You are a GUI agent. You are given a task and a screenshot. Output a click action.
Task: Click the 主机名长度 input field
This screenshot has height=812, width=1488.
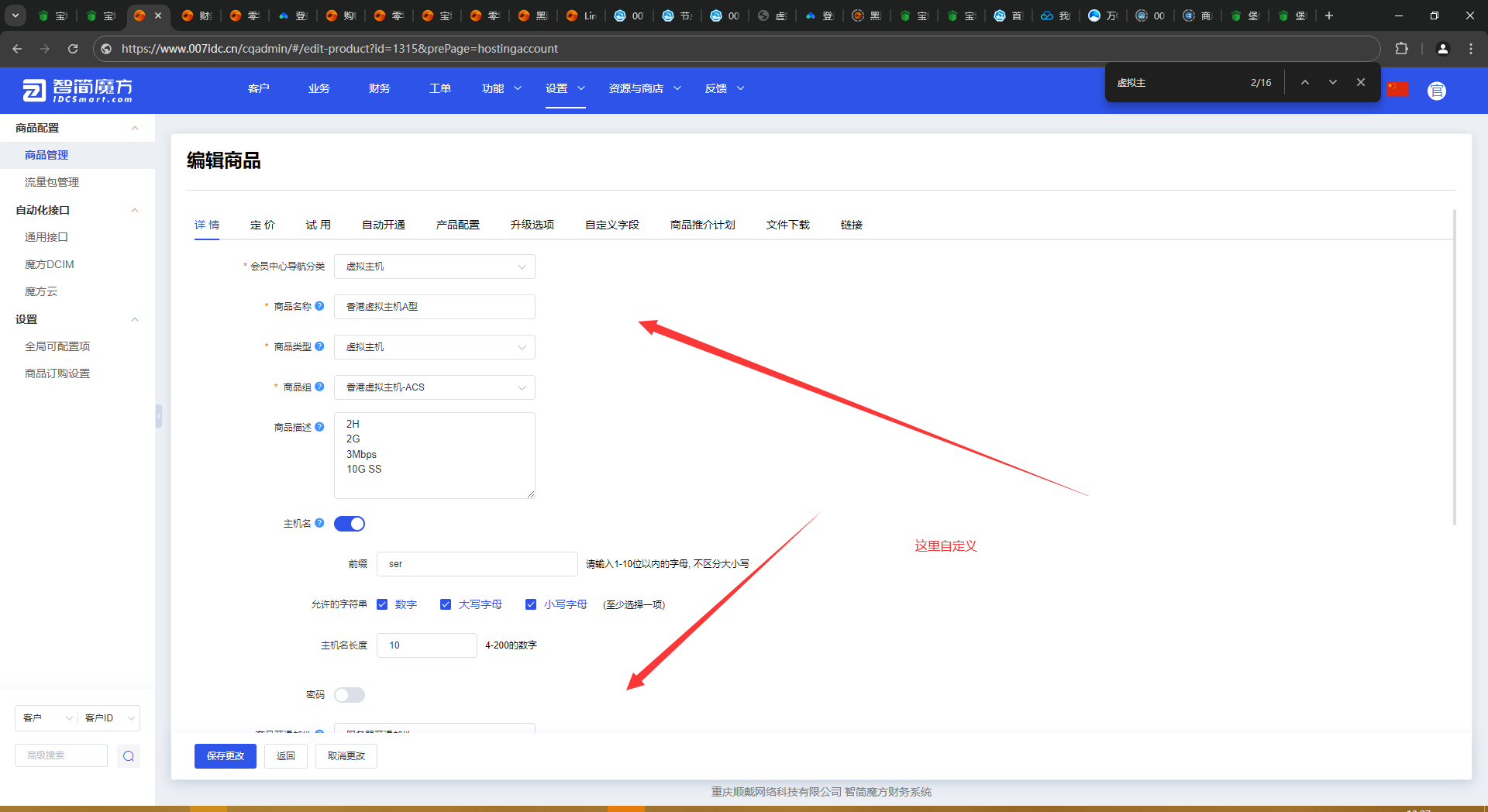pyautogui.click(x=427, y=645)
